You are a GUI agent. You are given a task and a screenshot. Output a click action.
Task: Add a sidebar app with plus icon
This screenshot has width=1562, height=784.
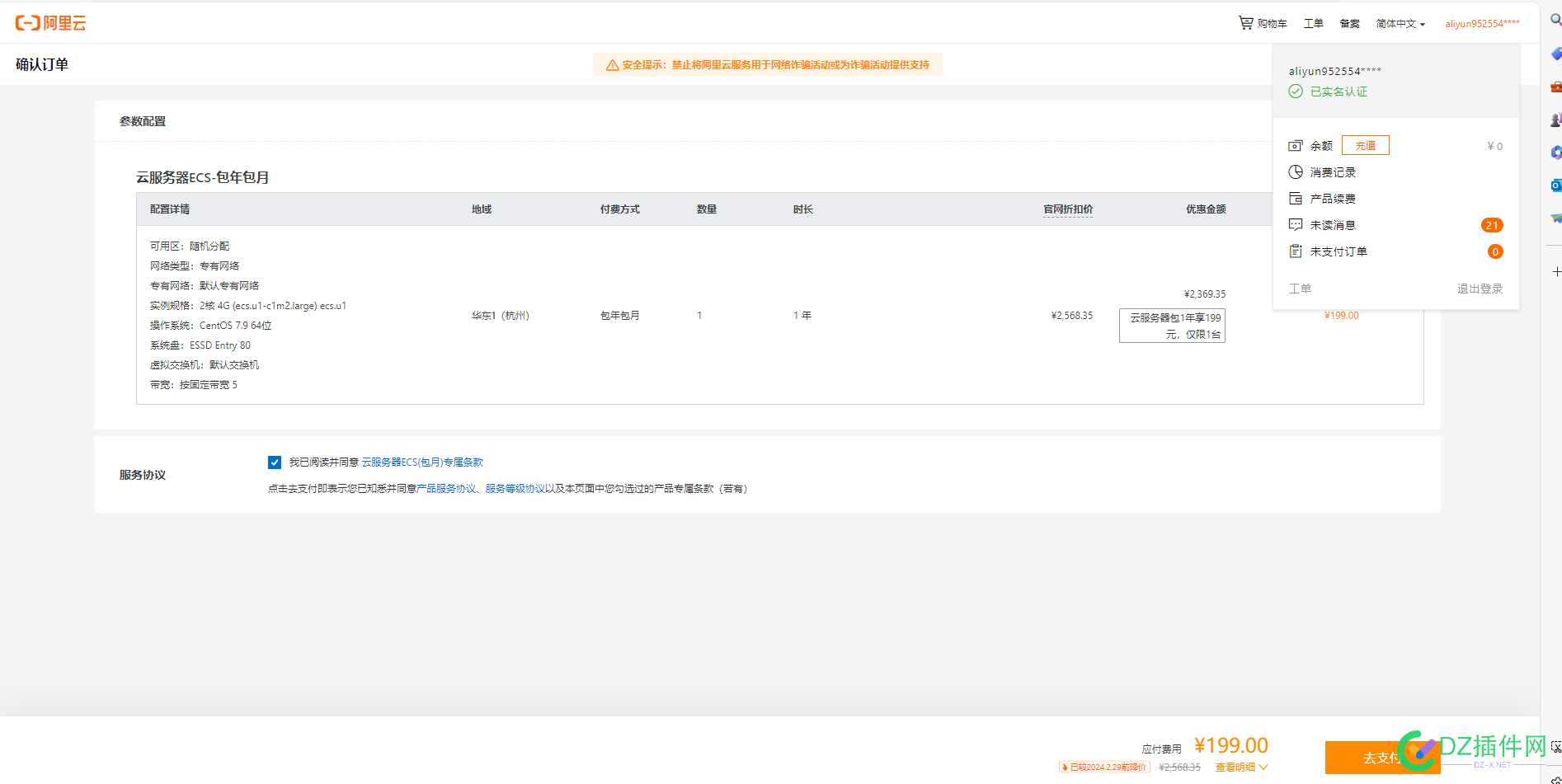[1556, 271]
